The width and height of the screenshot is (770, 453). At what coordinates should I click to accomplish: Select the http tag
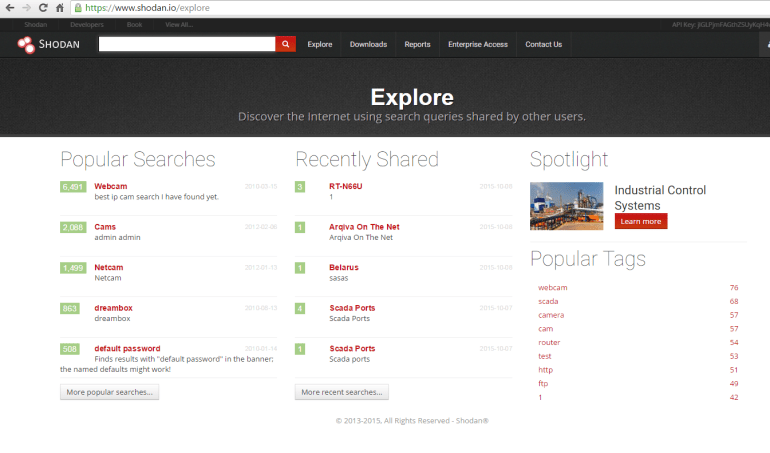(546, 370)
